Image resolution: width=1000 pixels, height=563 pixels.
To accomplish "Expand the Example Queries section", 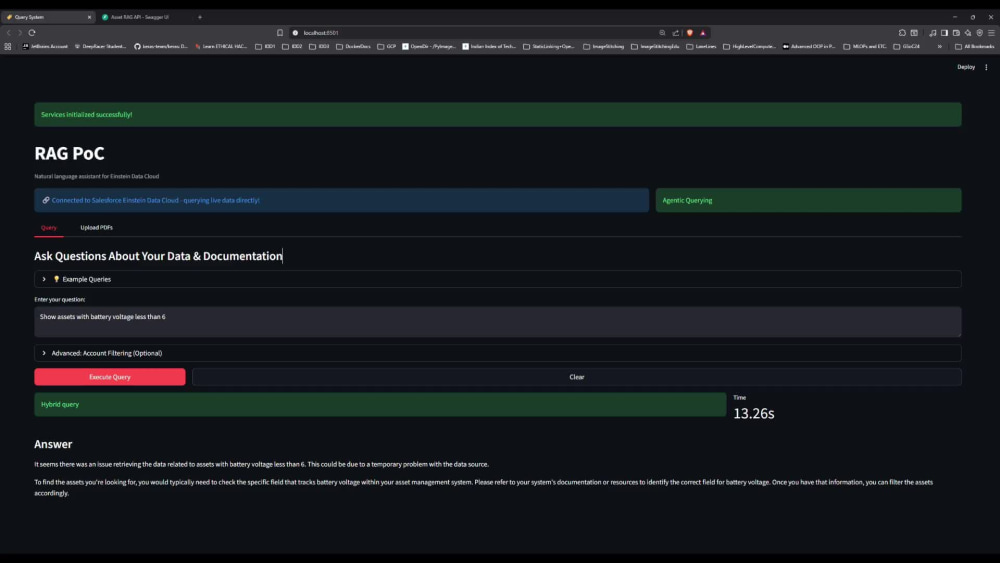I will click(x=497, y=279).
